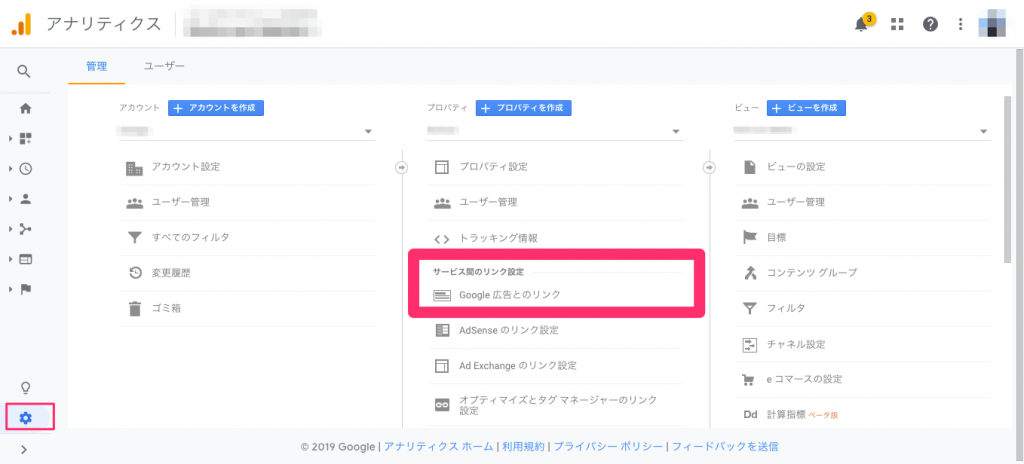The height and width of the screenshot is (464, 1024).
Task: Click history icon beside 変更履歴
Action: pyautogui.click(x=135, y=273)
